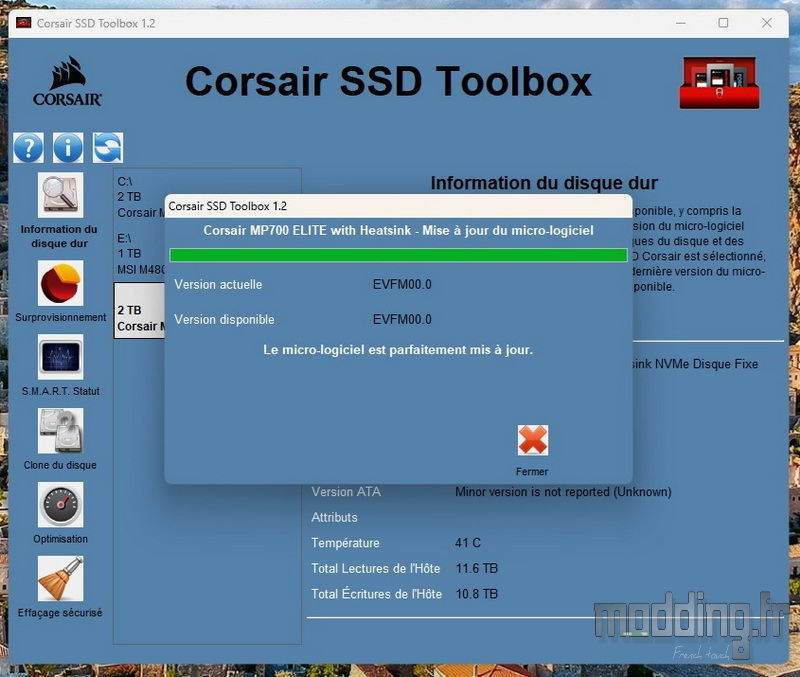Screen dimensions: 800x677
Task: Click the Corsair SSD Toolbox banner title
Action: click(388, 82)
